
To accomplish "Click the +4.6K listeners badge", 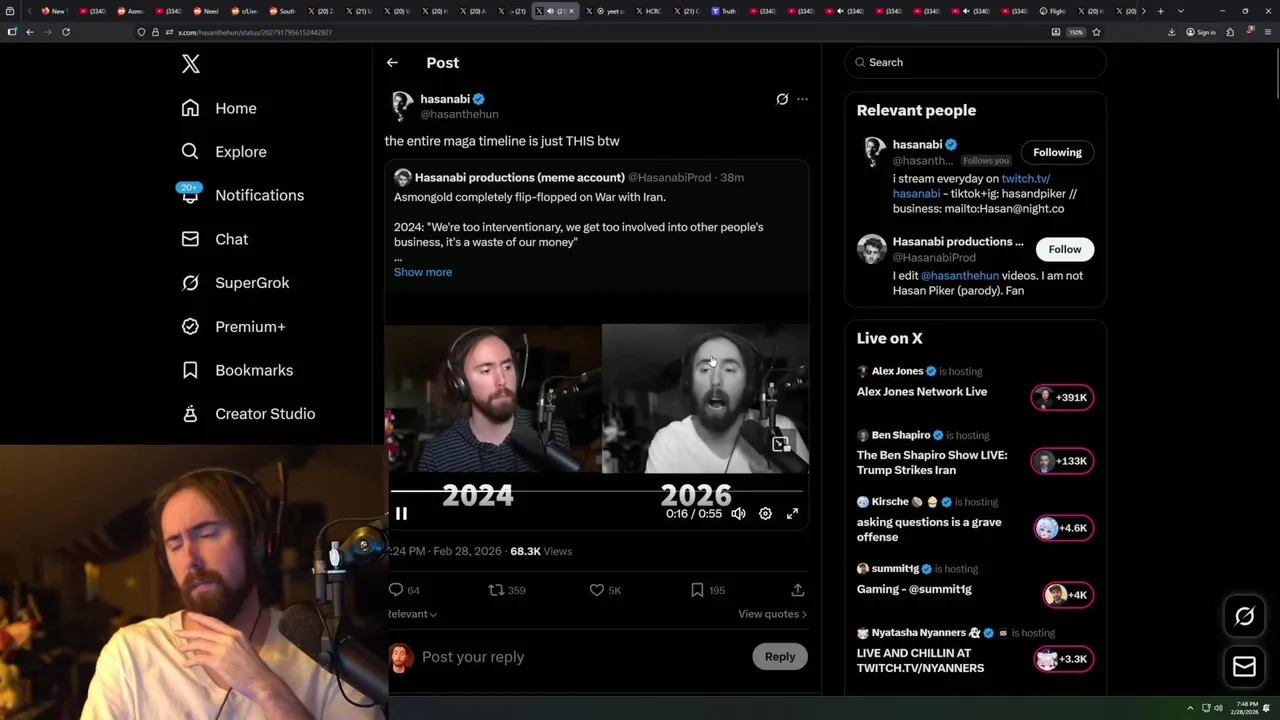I will tap(1062, 528).
